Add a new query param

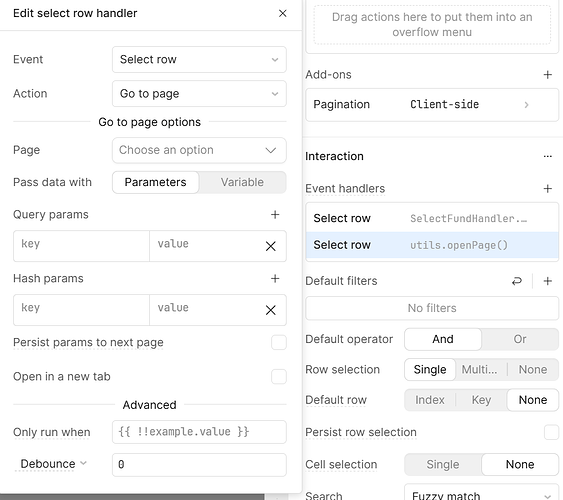coord(275,215)
